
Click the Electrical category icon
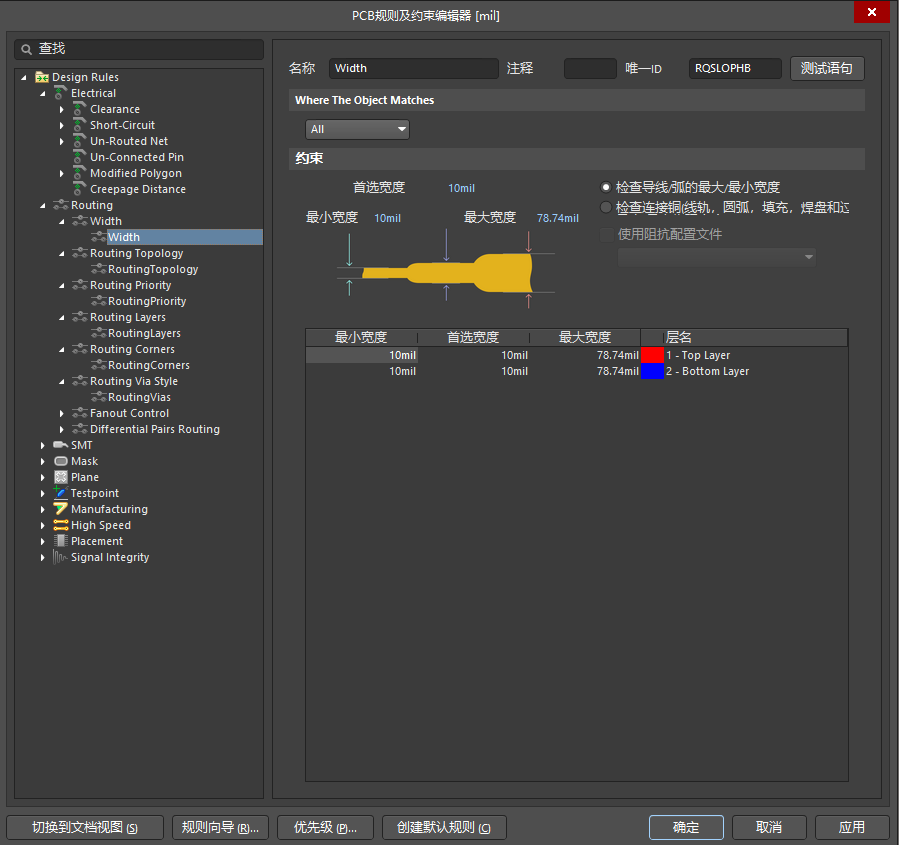pyautogui.click(x=61, y=92)
